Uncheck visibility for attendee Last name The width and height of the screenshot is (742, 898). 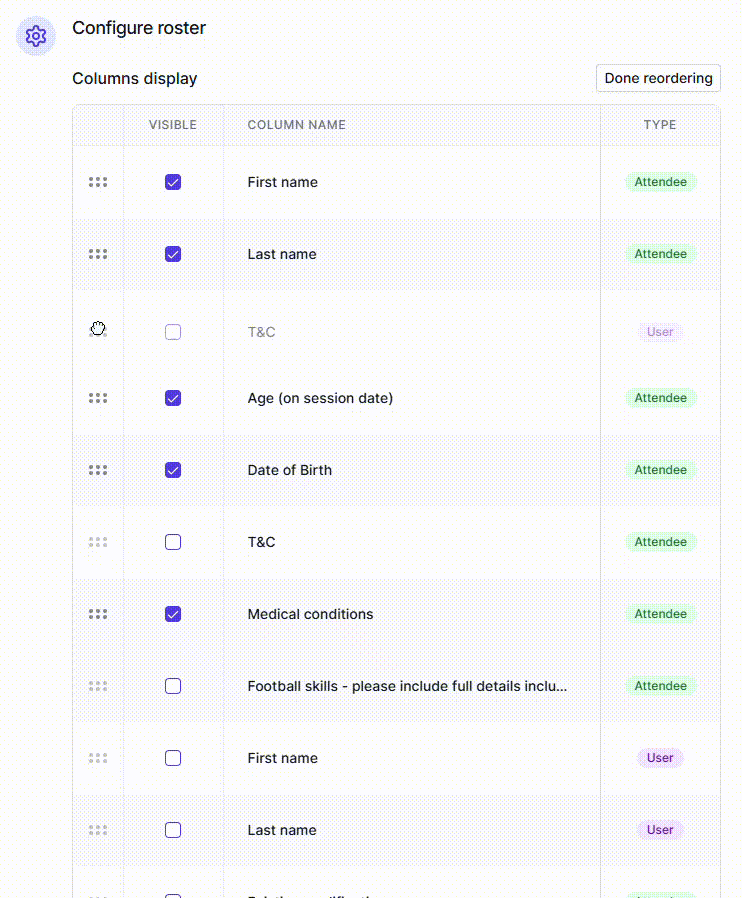173,254
